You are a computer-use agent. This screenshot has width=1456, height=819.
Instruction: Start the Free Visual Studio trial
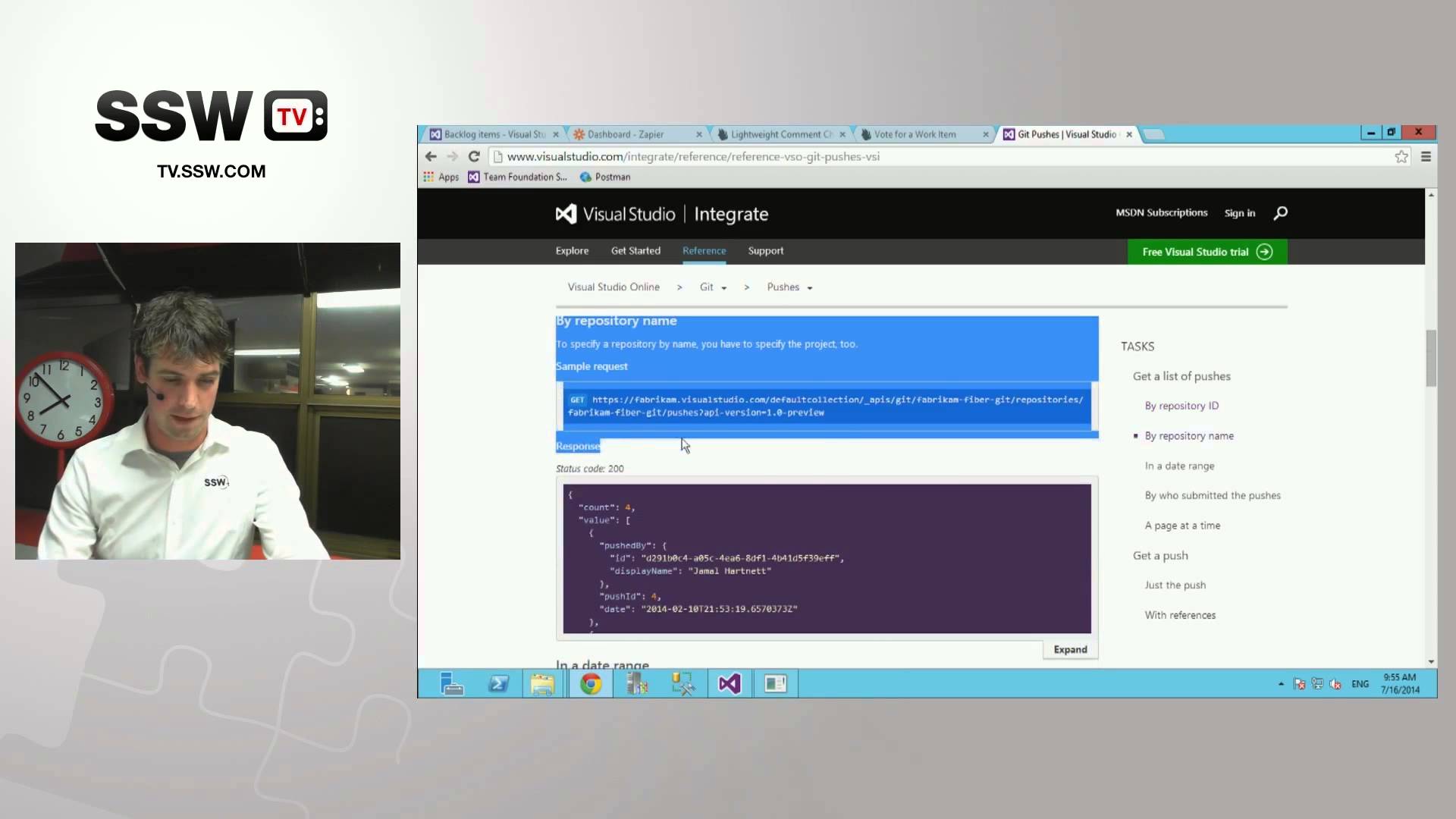click(x=1206, y=251)
